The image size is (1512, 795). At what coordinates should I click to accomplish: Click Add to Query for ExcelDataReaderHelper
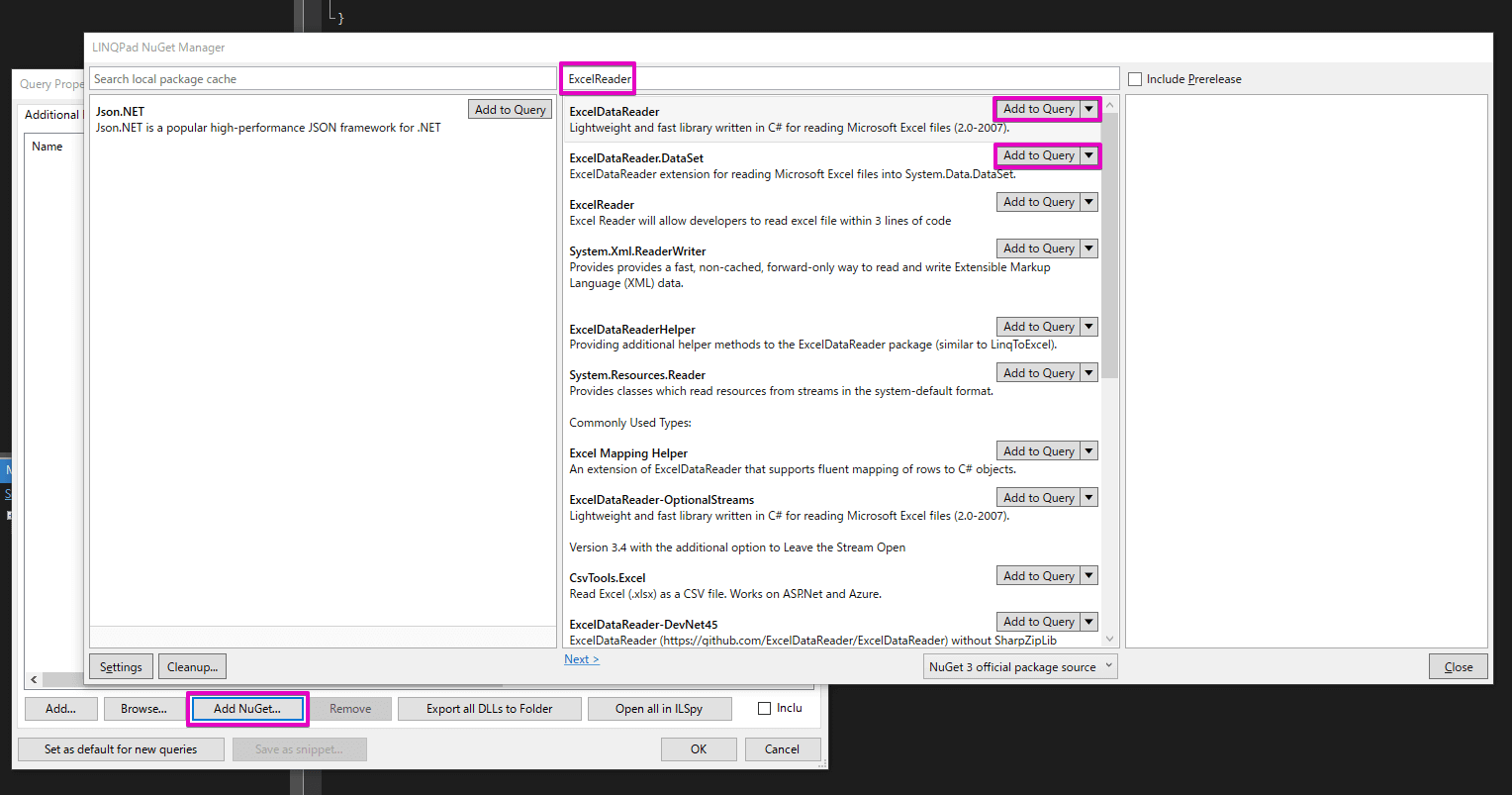tap(1038, 327)
